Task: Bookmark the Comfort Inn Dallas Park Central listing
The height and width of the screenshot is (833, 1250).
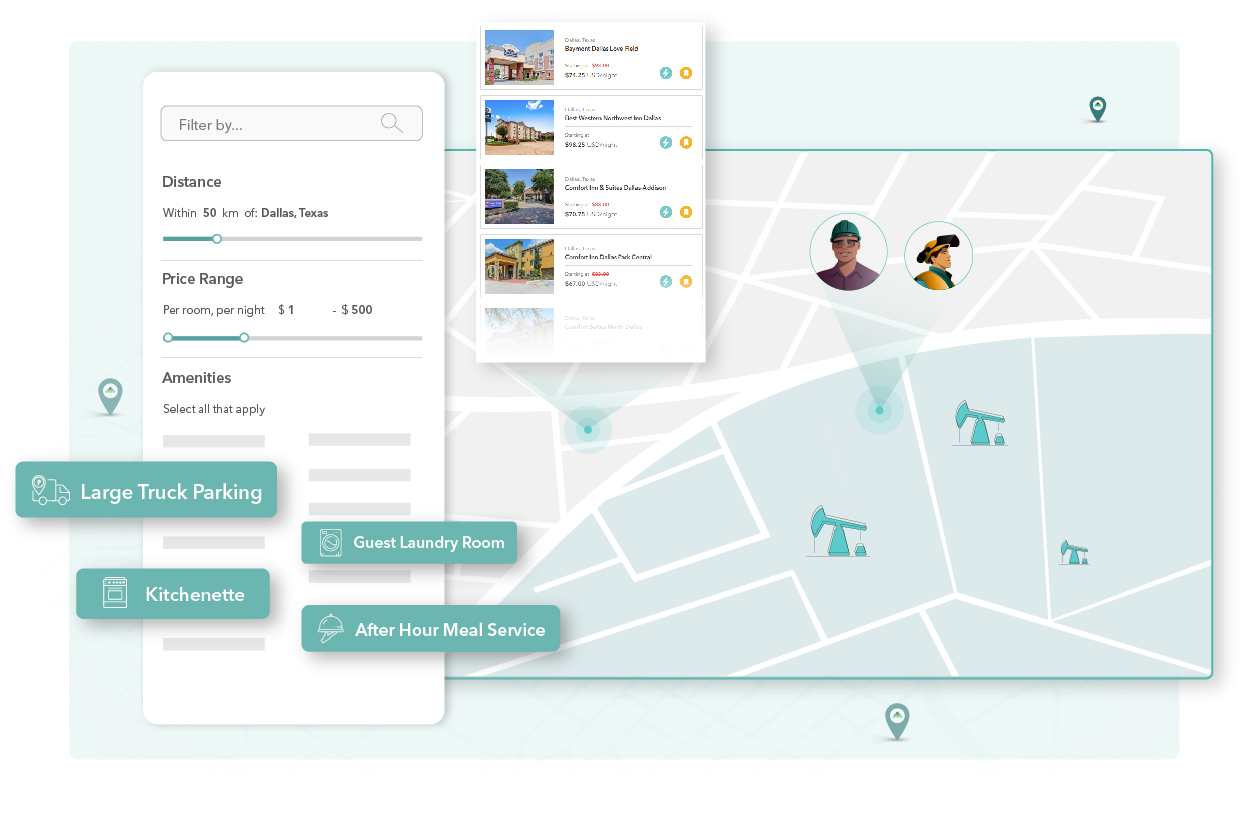Action: pyautogui.click(x=685, y=282)
